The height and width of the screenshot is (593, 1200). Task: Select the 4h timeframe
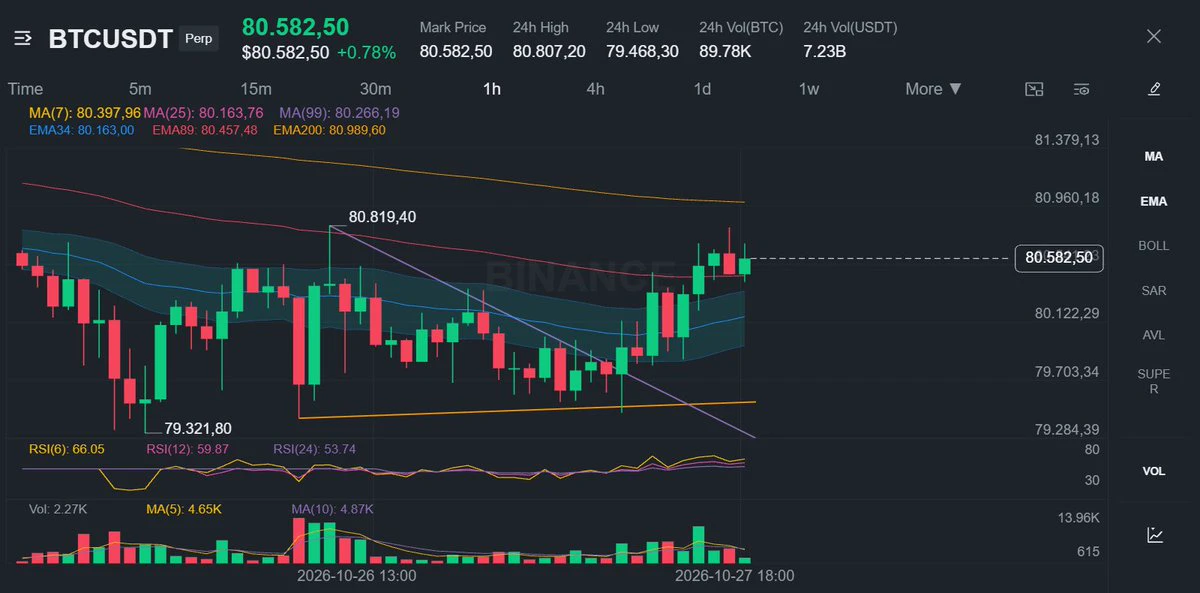coord(595,89)
